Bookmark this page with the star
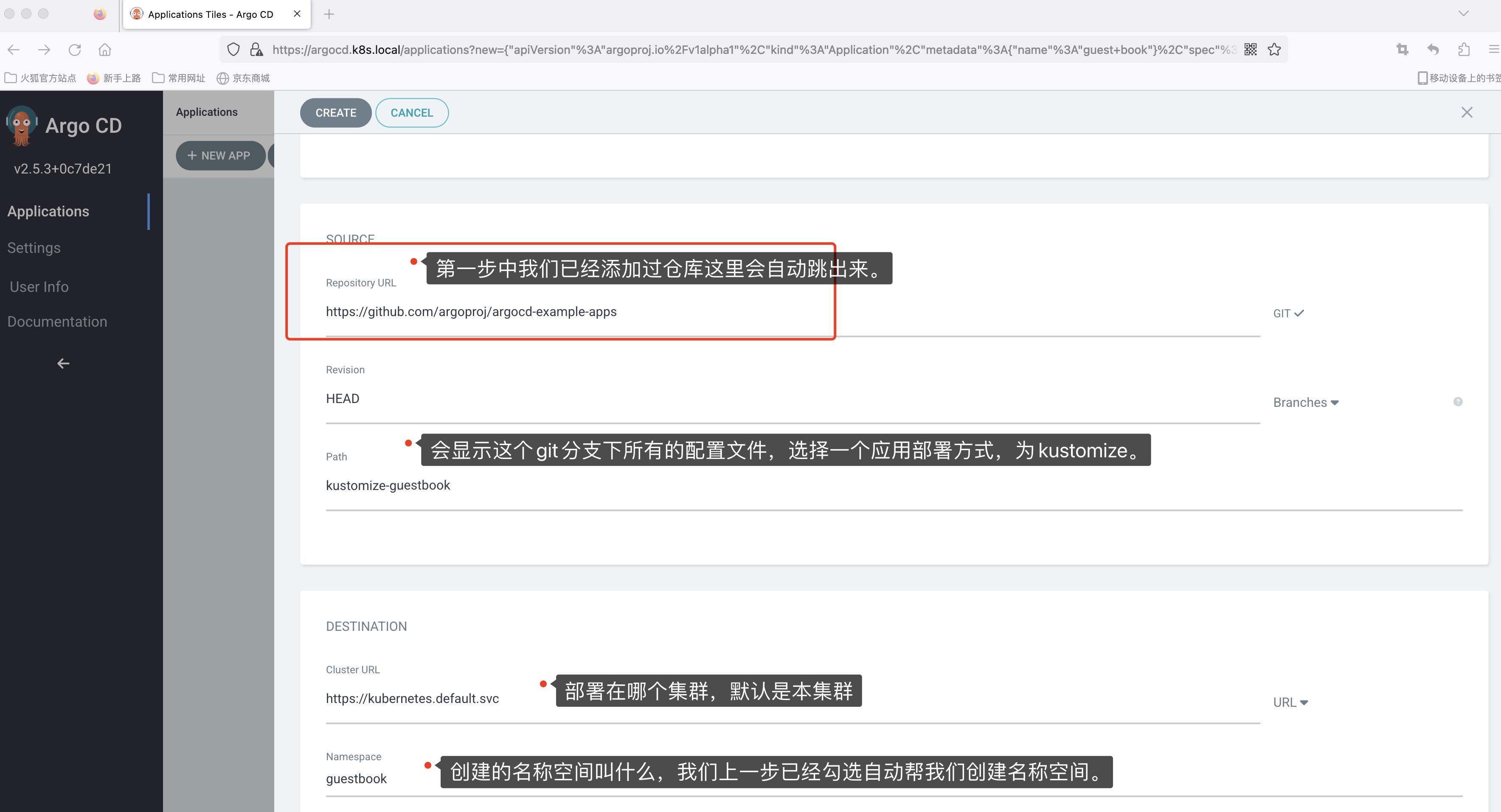1501x812 pixels. point(1274,50)
